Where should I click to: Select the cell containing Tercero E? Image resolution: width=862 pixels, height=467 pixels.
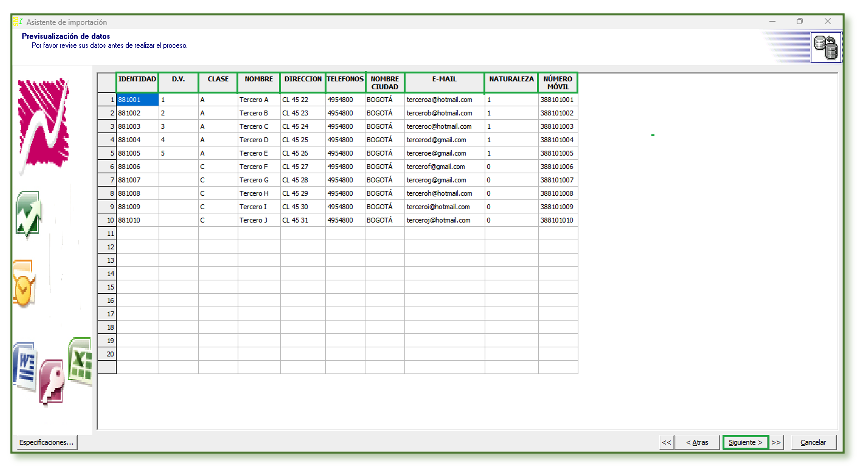click(x=258, y=153)
